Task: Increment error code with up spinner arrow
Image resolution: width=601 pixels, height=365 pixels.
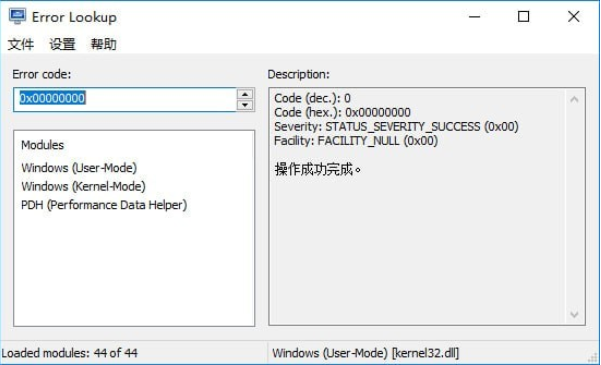Action: (x=245, y=94)
